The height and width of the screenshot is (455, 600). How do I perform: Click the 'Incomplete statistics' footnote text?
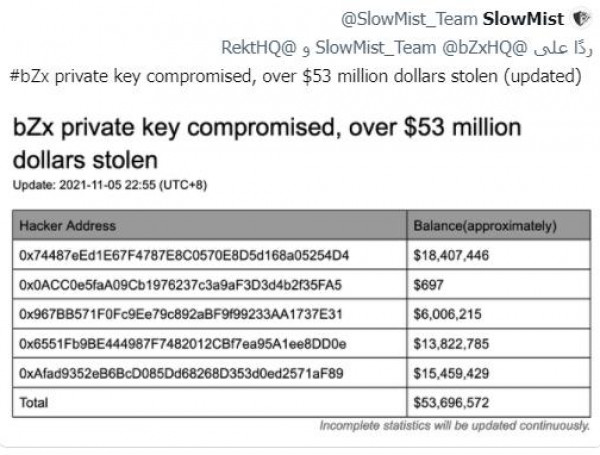click(x=455, y=426)
